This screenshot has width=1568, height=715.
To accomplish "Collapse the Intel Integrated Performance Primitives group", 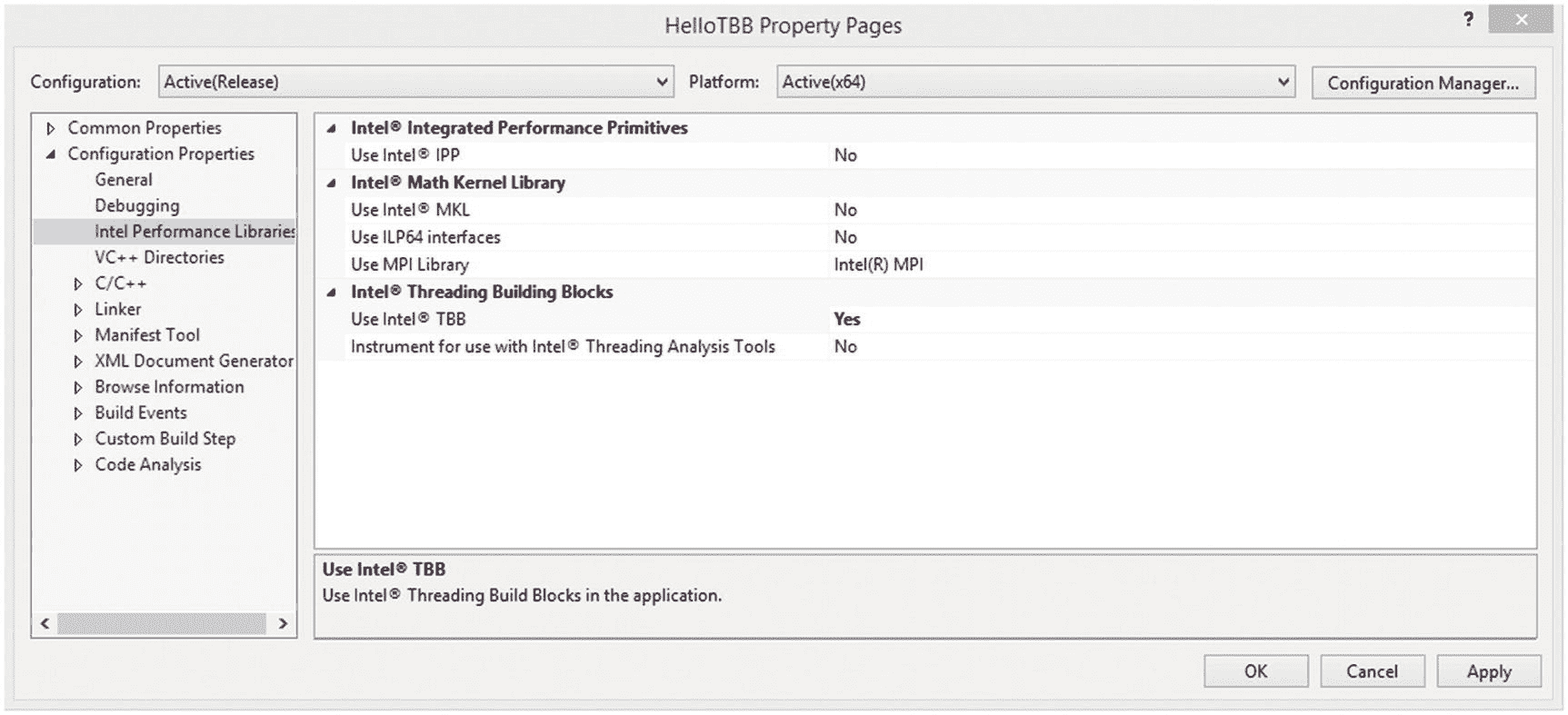I will pos(332,129).
